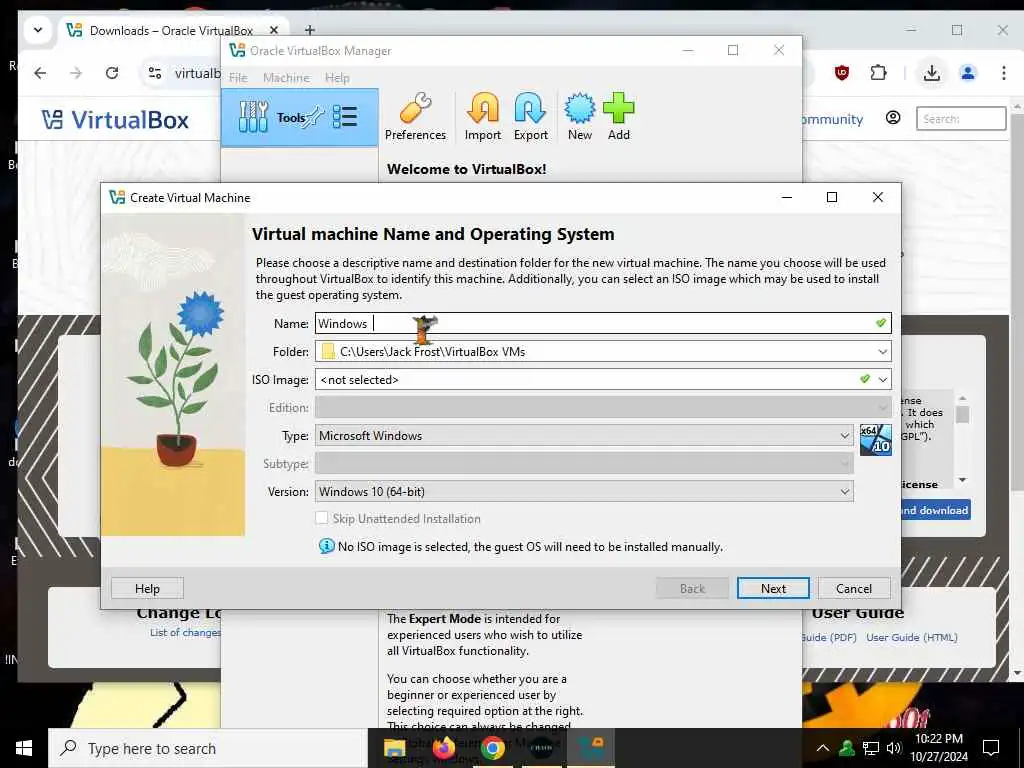Open the Version dropdown showing Windows 10 (64-bit)
The width and height of the screenshot is (1024, 768).
click(x=584, y=492)
